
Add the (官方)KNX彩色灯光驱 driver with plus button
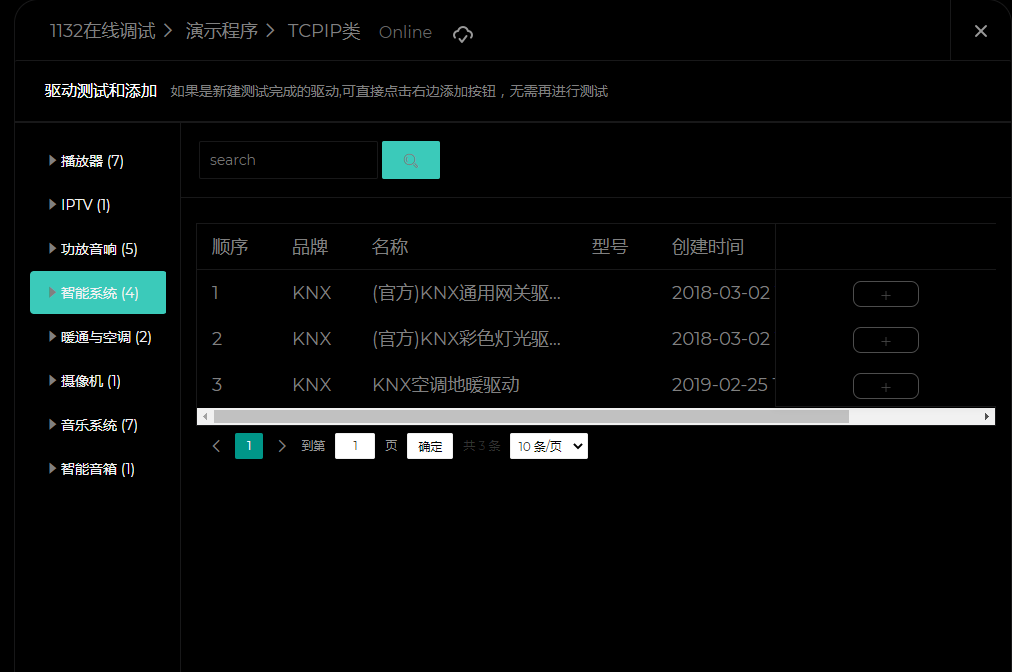coord(886,340)
